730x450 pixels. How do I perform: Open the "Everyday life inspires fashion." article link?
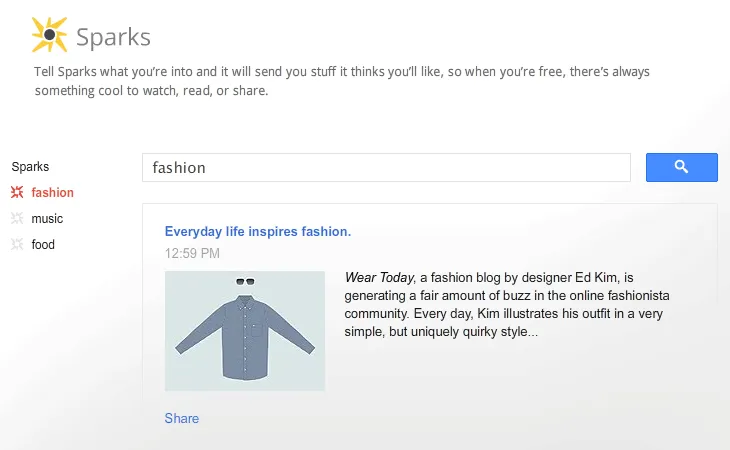tap(258, 231)
